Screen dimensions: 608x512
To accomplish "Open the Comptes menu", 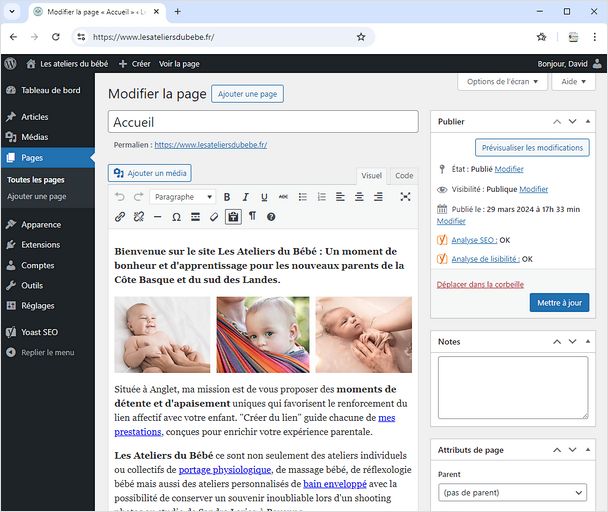I will pos(47,265).
